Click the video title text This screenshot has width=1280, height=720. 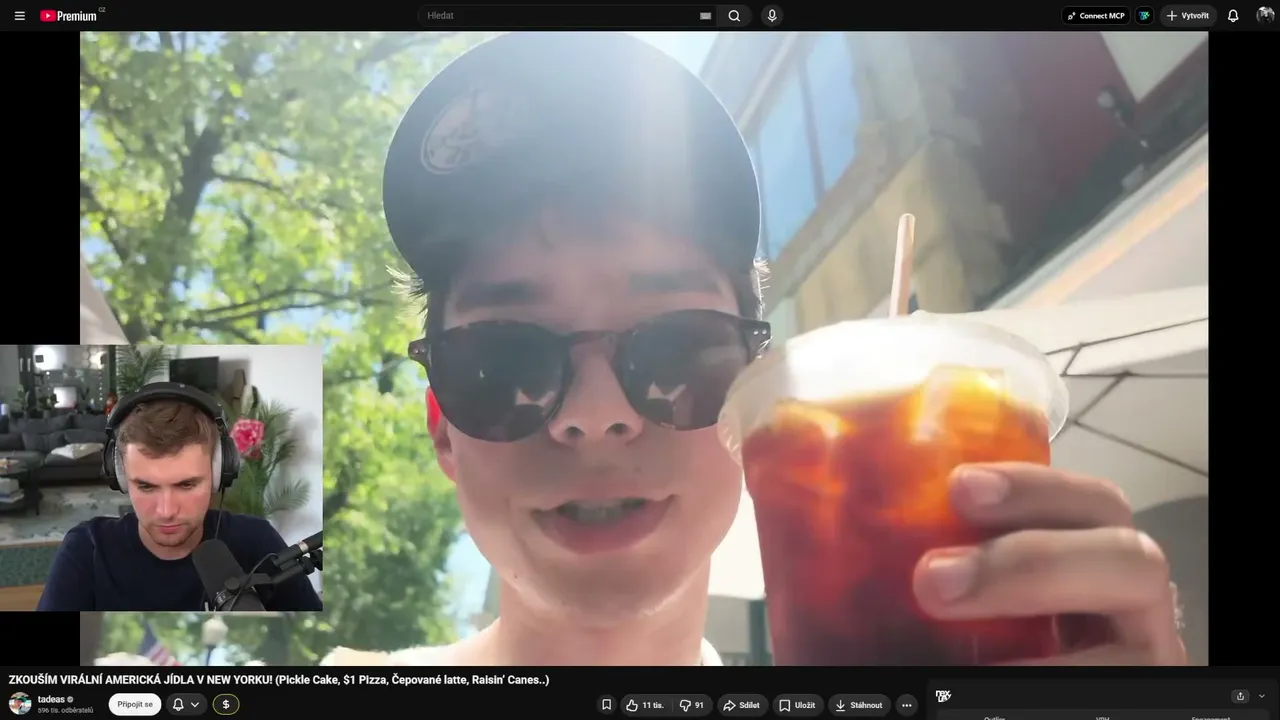click(x=279, y=680)
